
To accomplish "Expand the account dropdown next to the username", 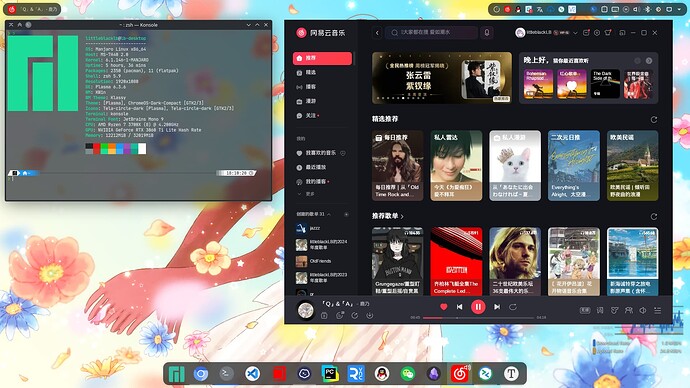I will [575, 33].
